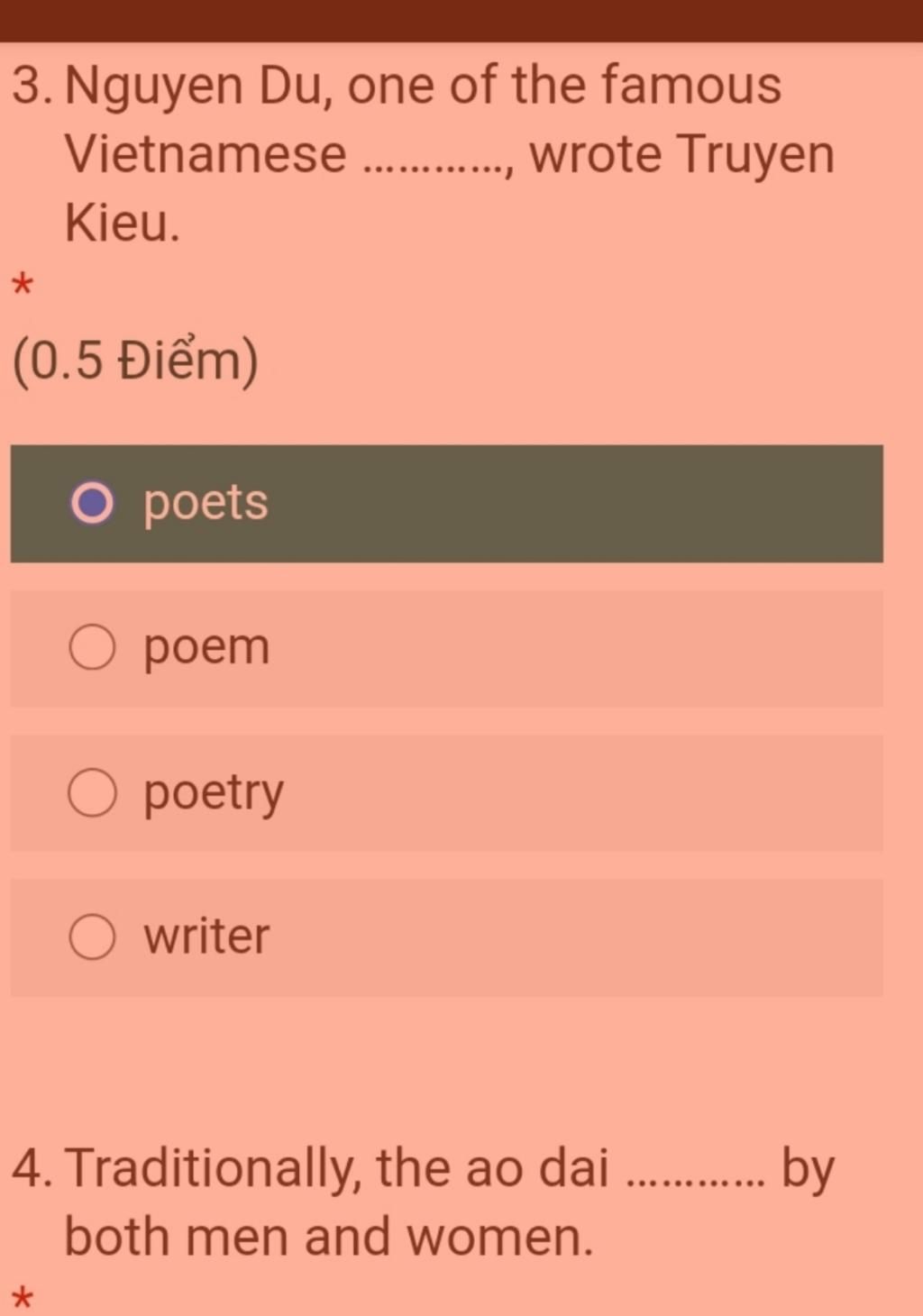
Task: Select the 'poets' radio button
Action: point(92,503)
